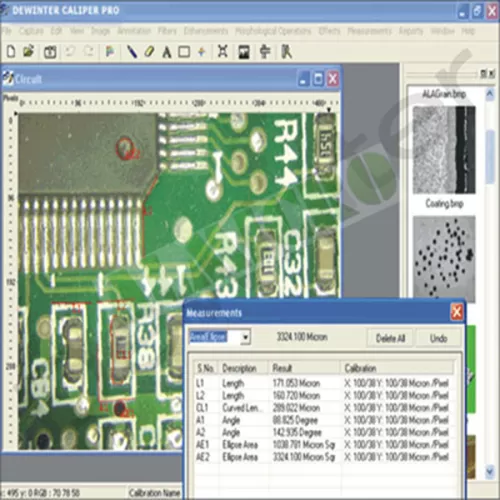Click the colorful palette toolbar icon
Screen dimensions: 500x500
click(110, 52)
